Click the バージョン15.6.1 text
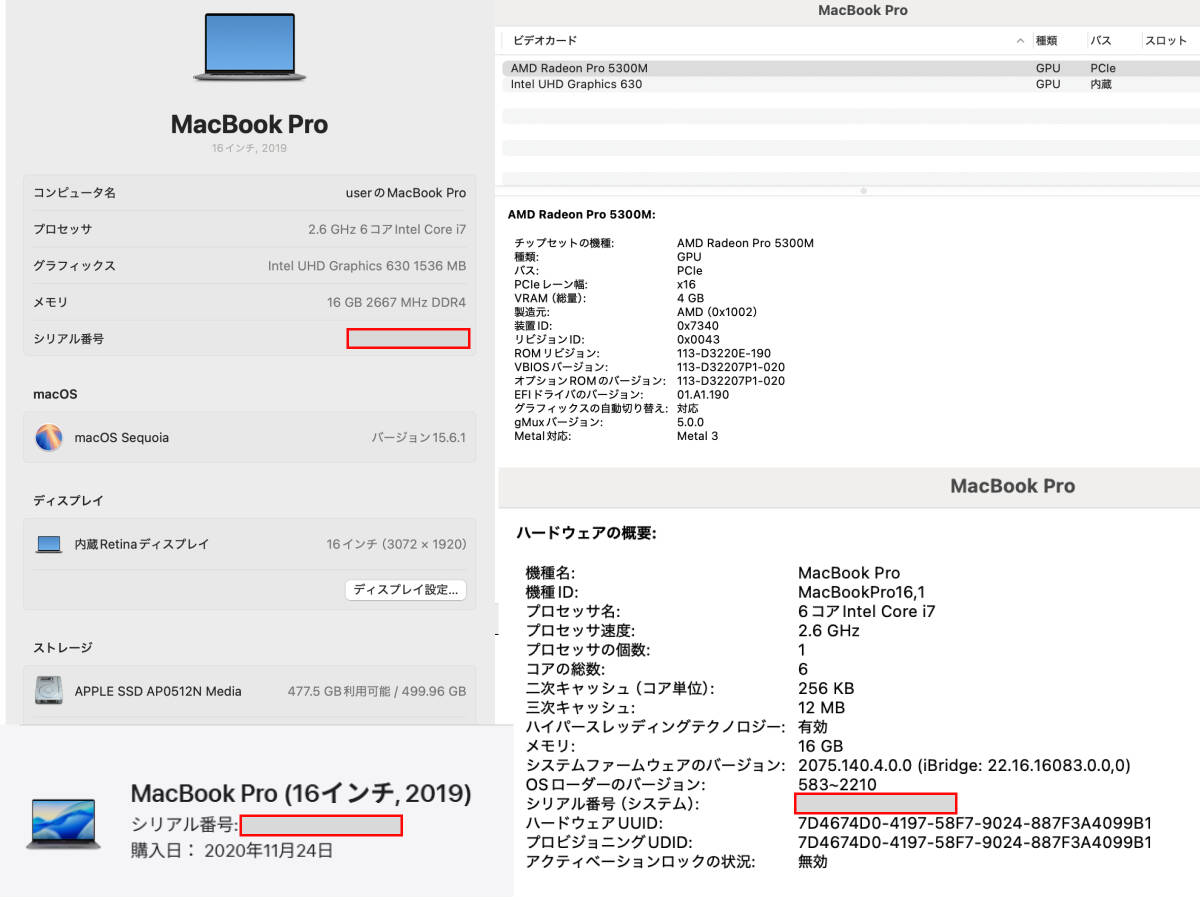The width and height of the screenshot is (1200, 900). pyautogui.click(x=419, y=438)
